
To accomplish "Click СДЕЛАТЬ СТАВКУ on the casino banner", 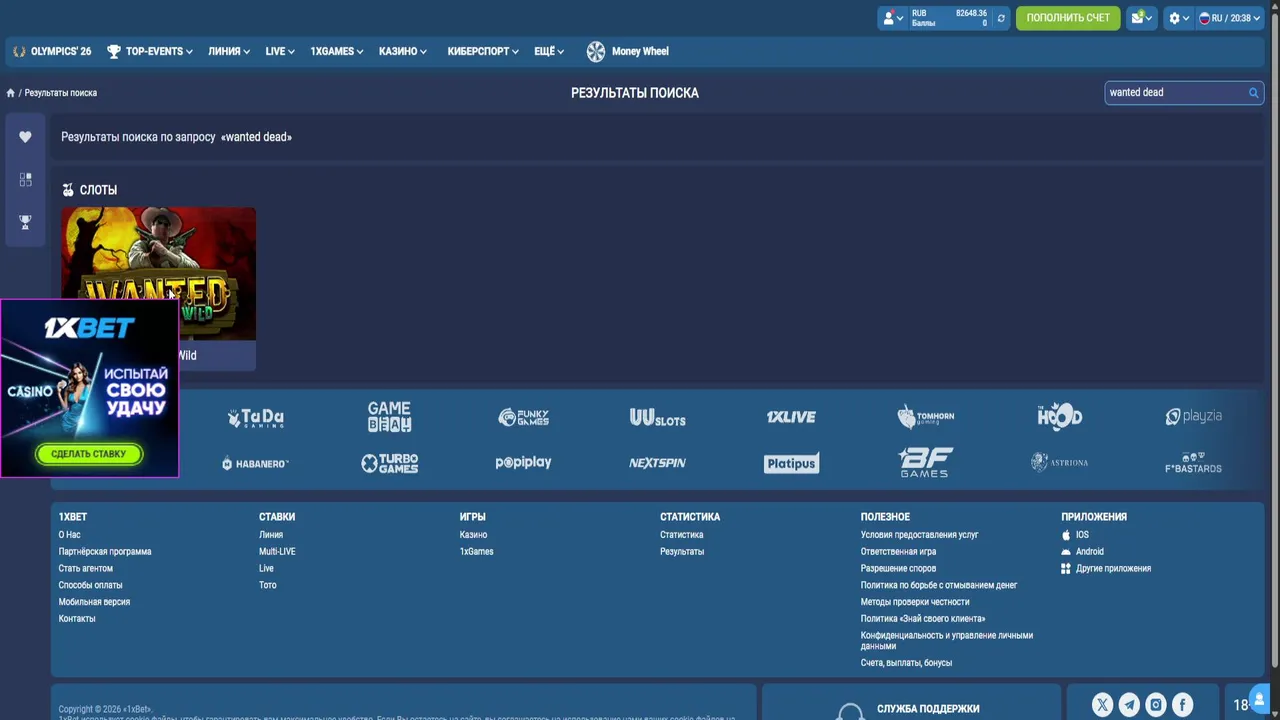I will click(89, 454).
